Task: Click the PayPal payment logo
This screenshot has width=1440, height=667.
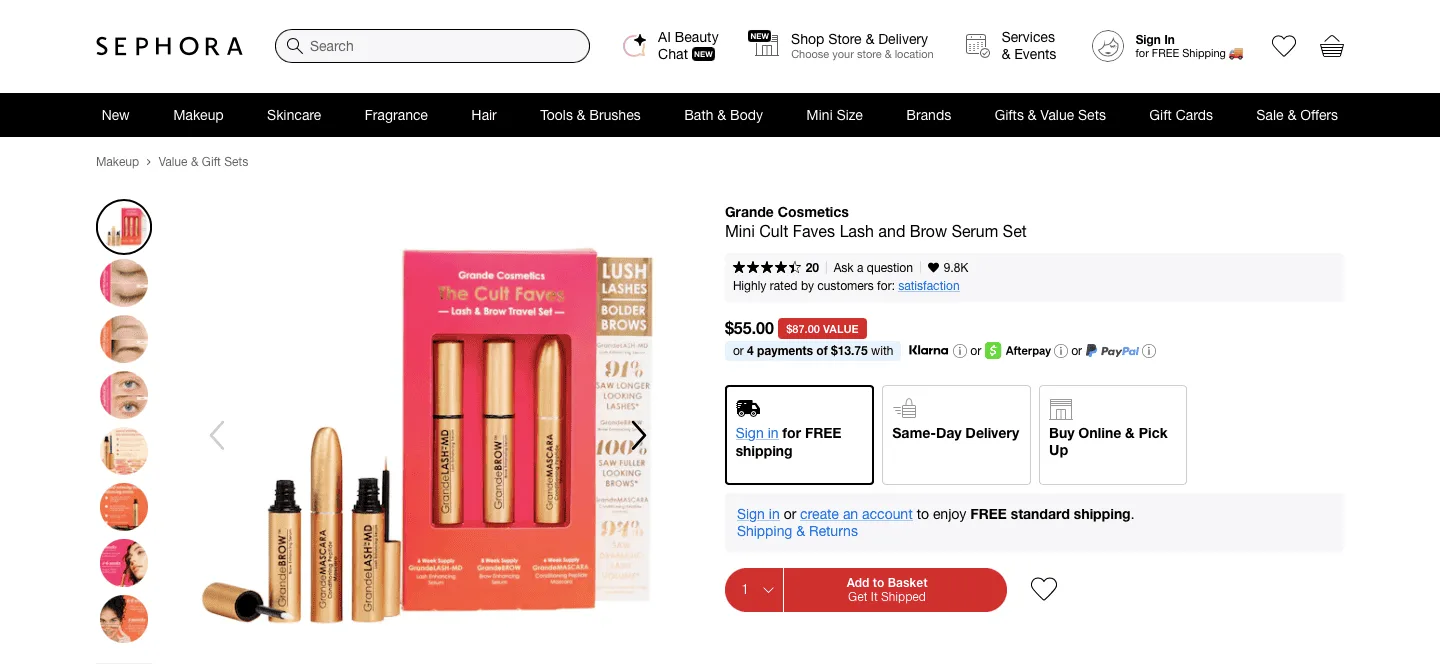Action: (1113, 351)
